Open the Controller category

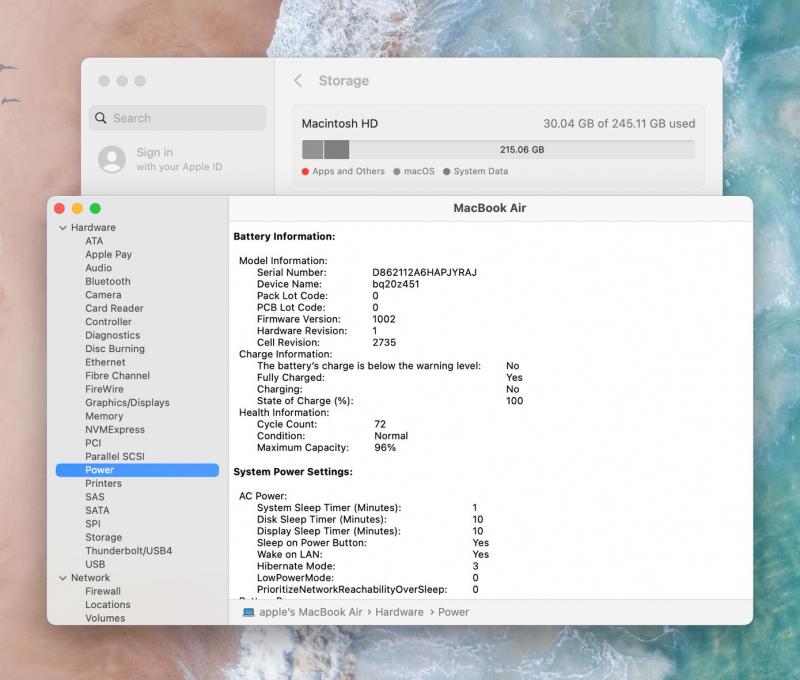(109, 322)
